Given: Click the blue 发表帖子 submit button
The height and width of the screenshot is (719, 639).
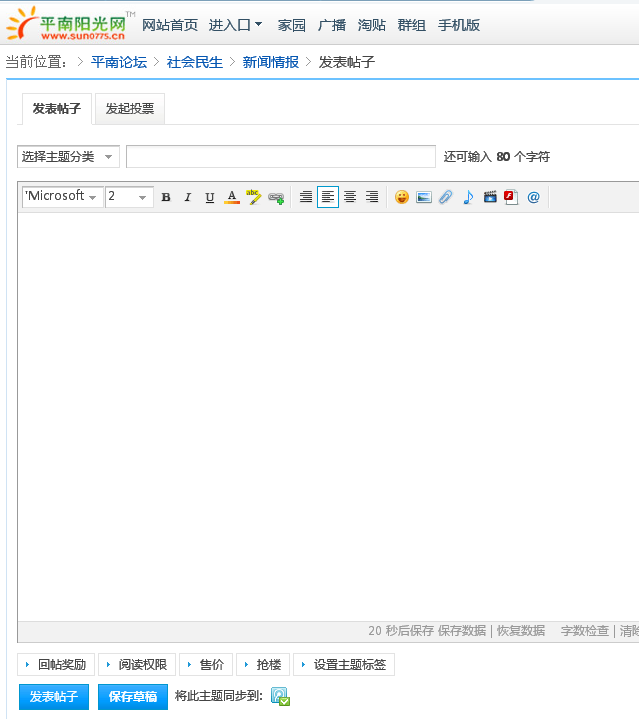Looking at the screenshot, I should pyautogui.click(x=54, y=697).
